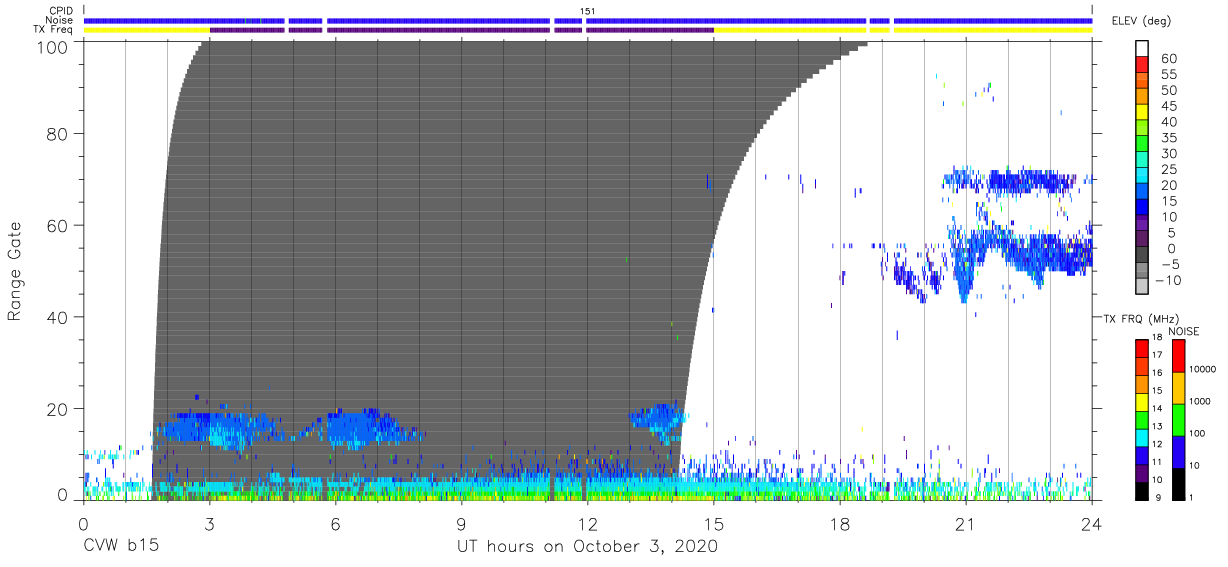Click the 'TX Freq' row label
The width and height of the screenshot is (1228, 567).
click(53, 29)
